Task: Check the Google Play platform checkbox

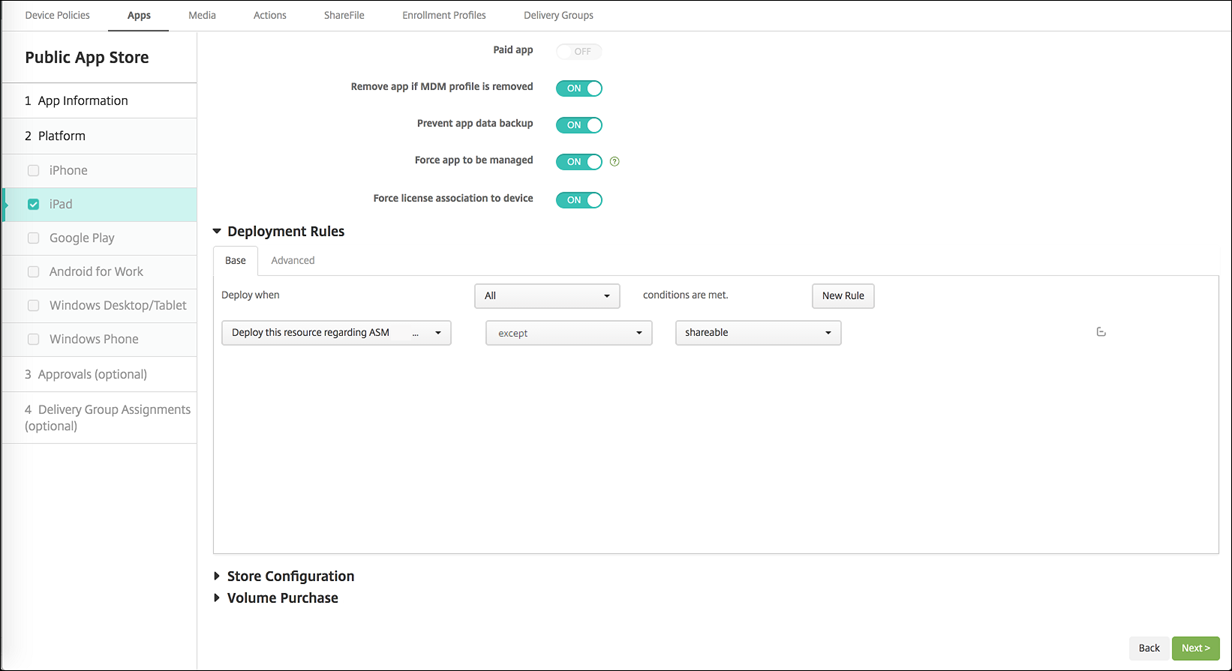Action: pyautogui.click(x=33, y=238)
